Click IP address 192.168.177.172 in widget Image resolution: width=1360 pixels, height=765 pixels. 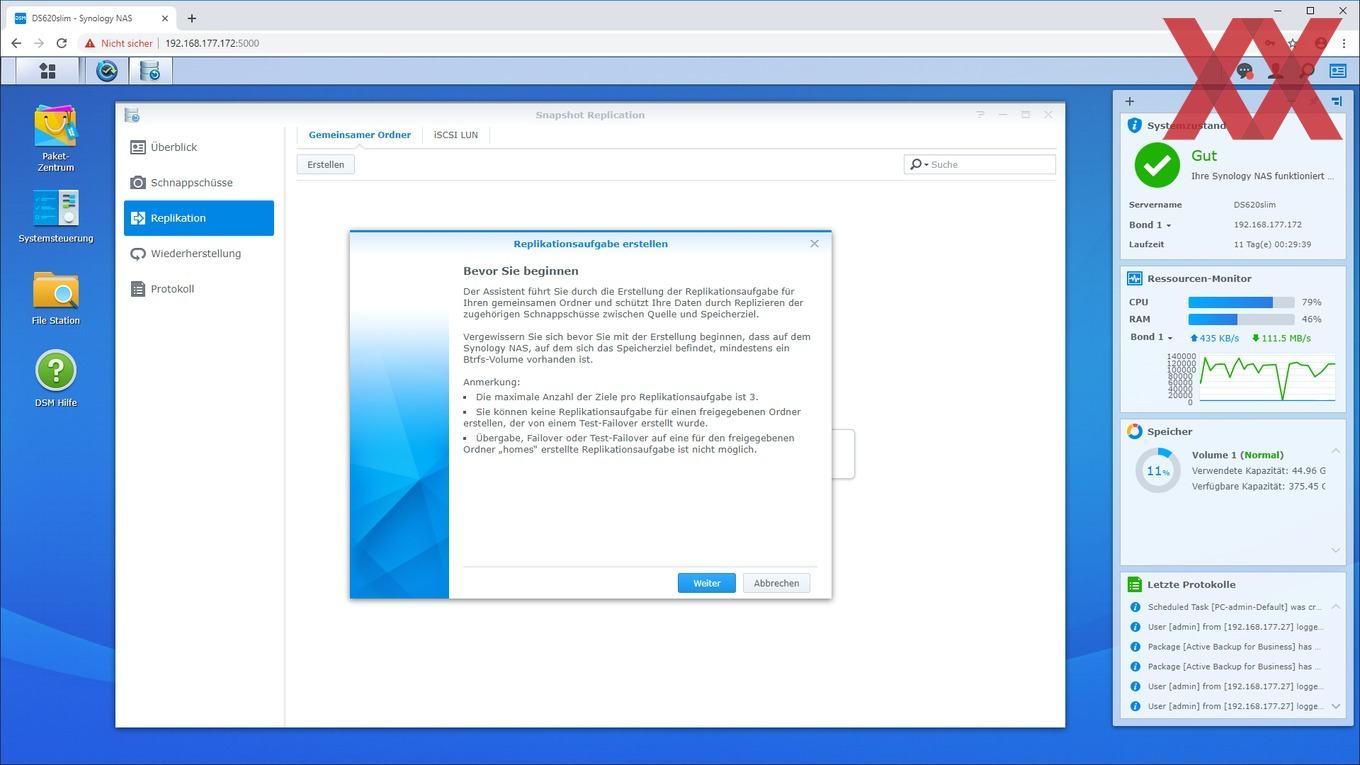tap(1268, 225)
